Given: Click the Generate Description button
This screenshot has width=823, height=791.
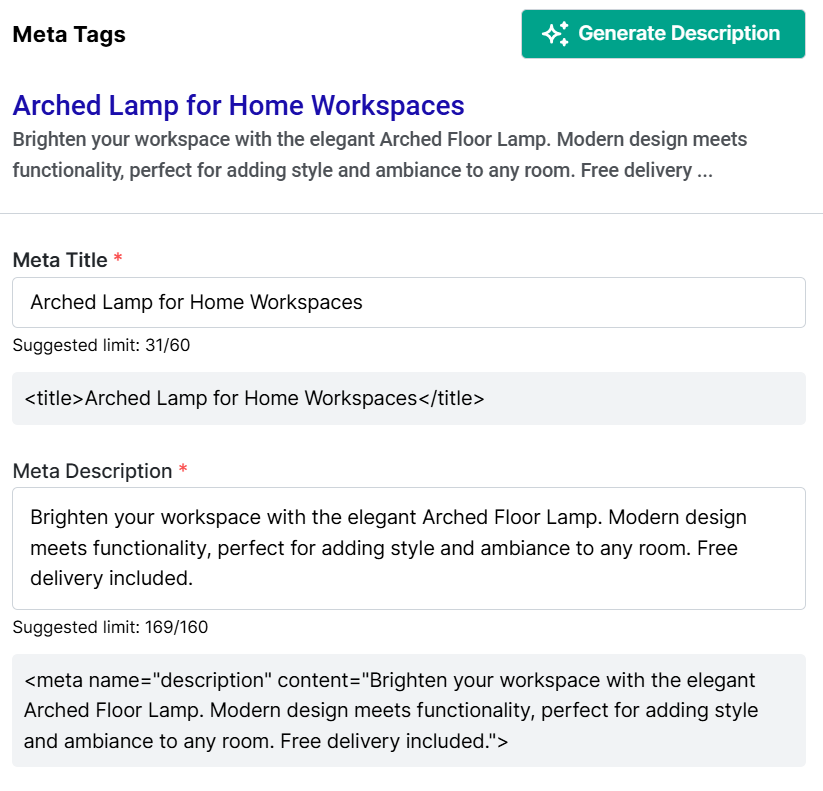Looking at the screenshot, I should click(x=663, y=34).
